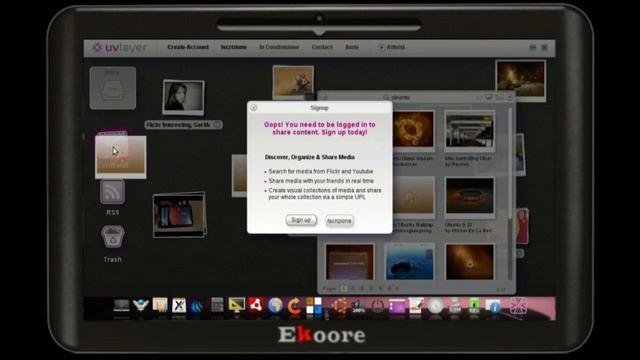The width and height of the screenshot is (640, 360).
Task: Select the black-and-white woman portrait photo
Action: tap(183, 97)
